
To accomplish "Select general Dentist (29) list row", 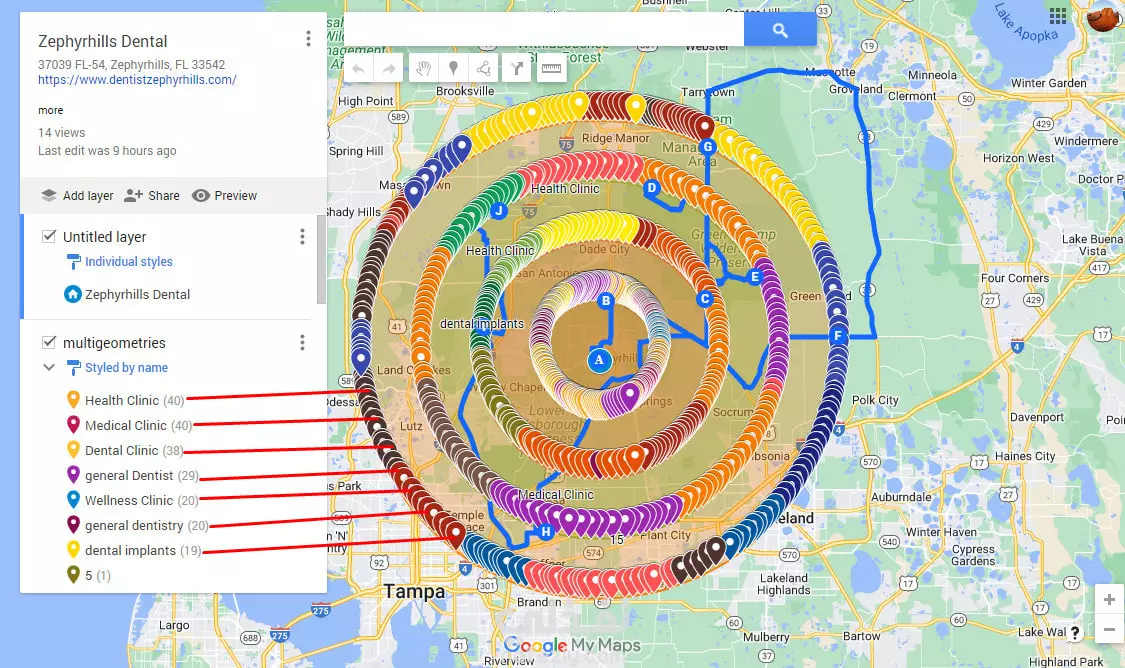I will 141,476.
